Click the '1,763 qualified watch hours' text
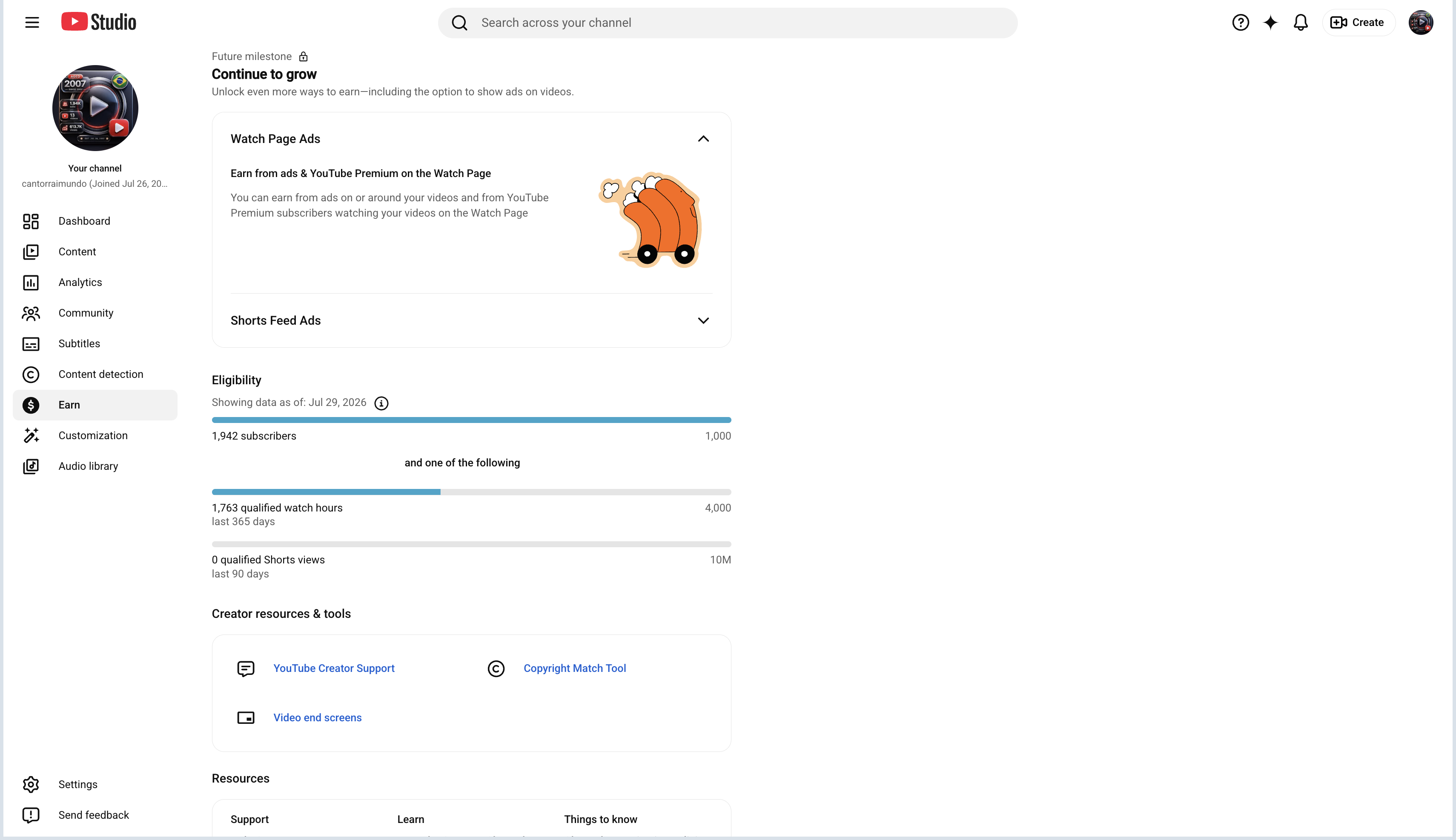 (x=277, y=508)
